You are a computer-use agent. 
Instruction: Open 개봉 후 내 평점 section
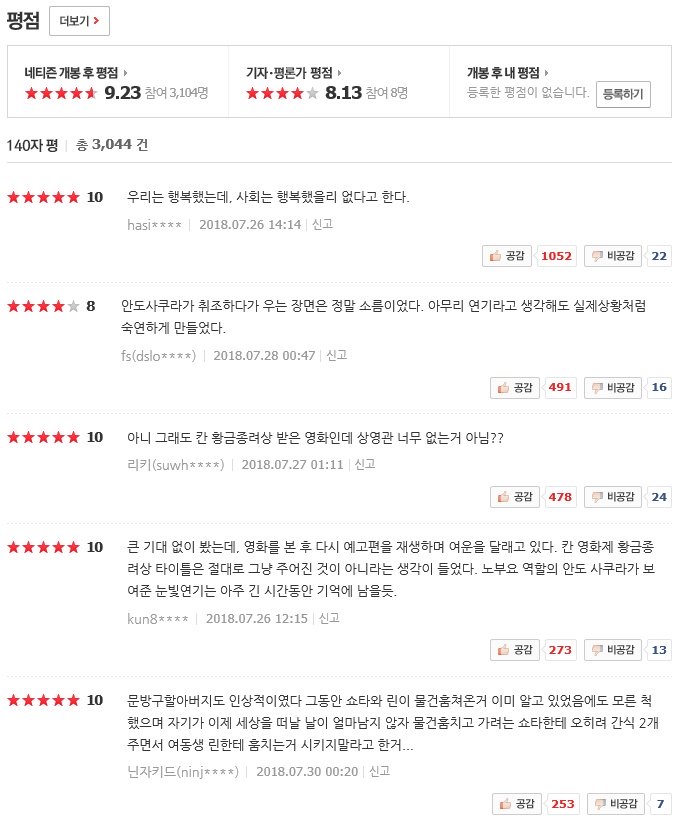(508, 72)
